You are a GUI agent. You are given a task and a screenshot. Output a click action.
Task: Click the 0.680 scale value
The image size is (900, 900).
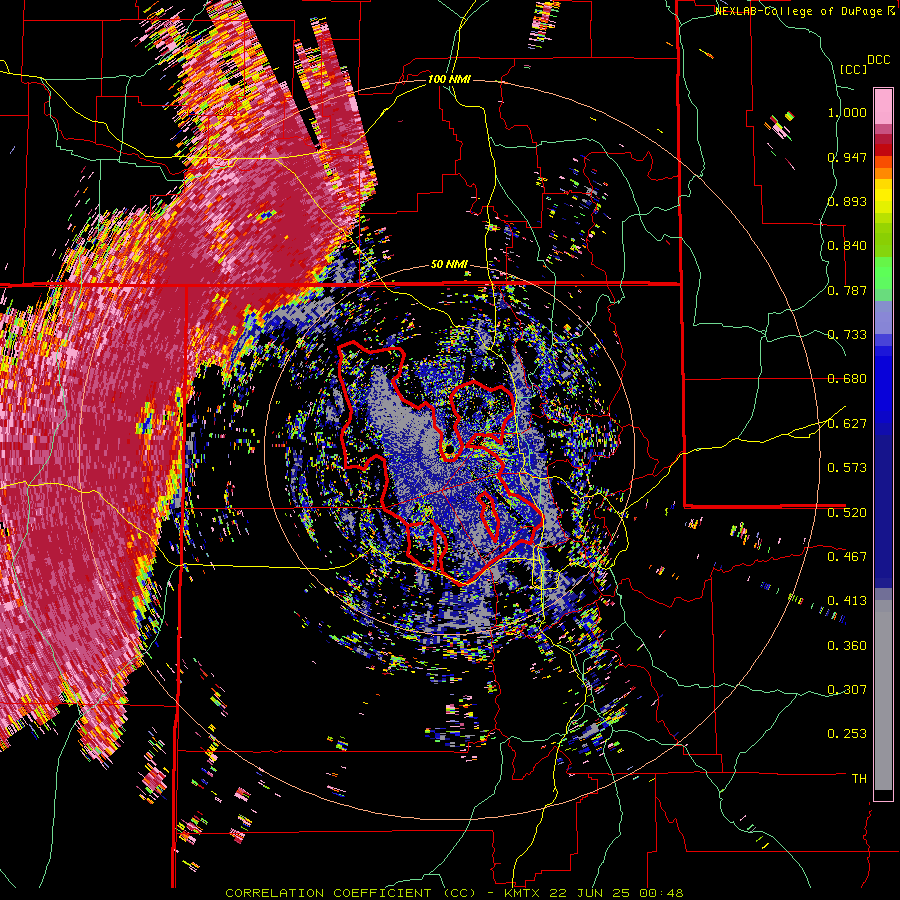(847, 379)
